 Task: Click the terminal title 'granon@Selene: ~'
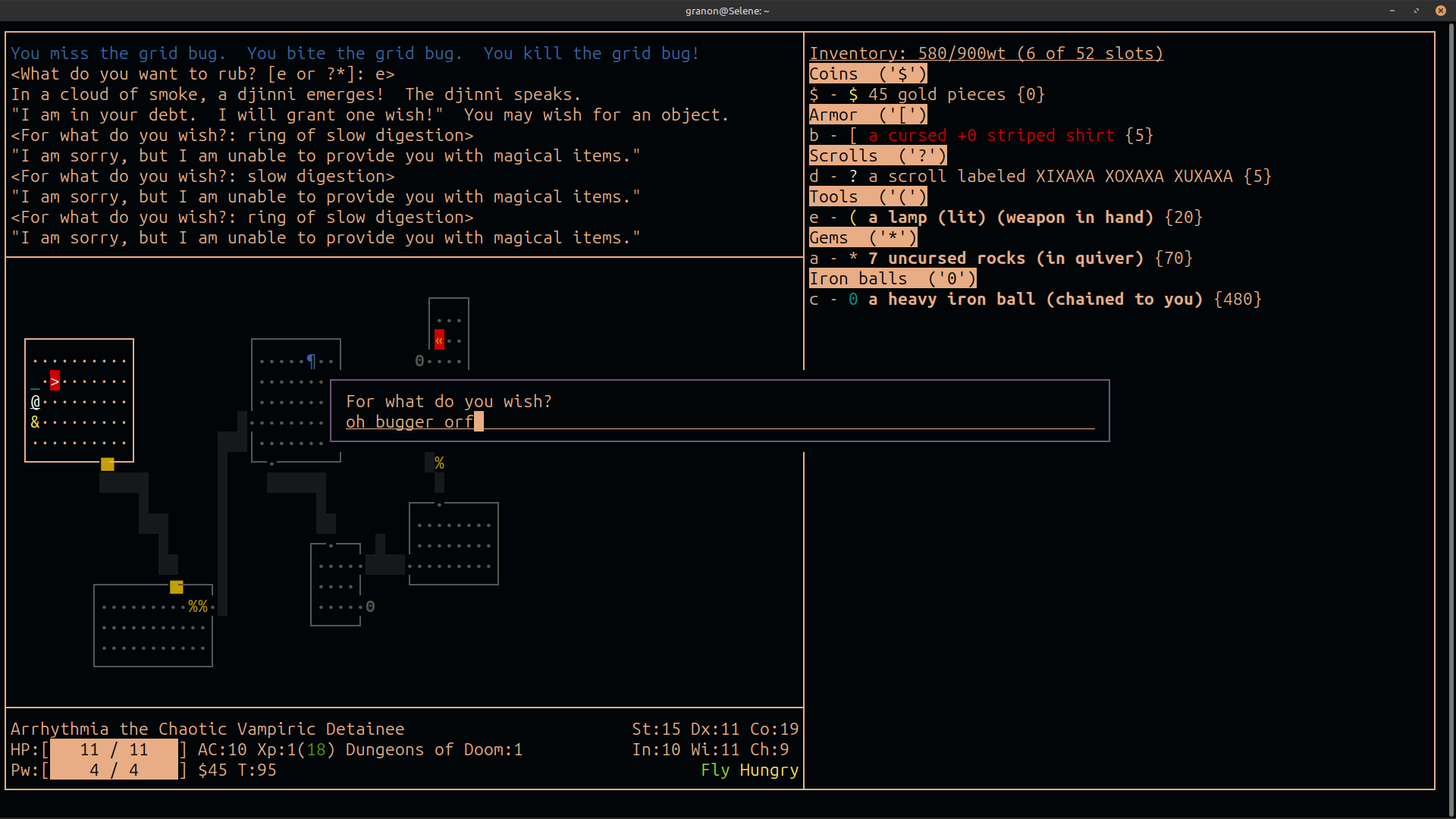(727, 11)
